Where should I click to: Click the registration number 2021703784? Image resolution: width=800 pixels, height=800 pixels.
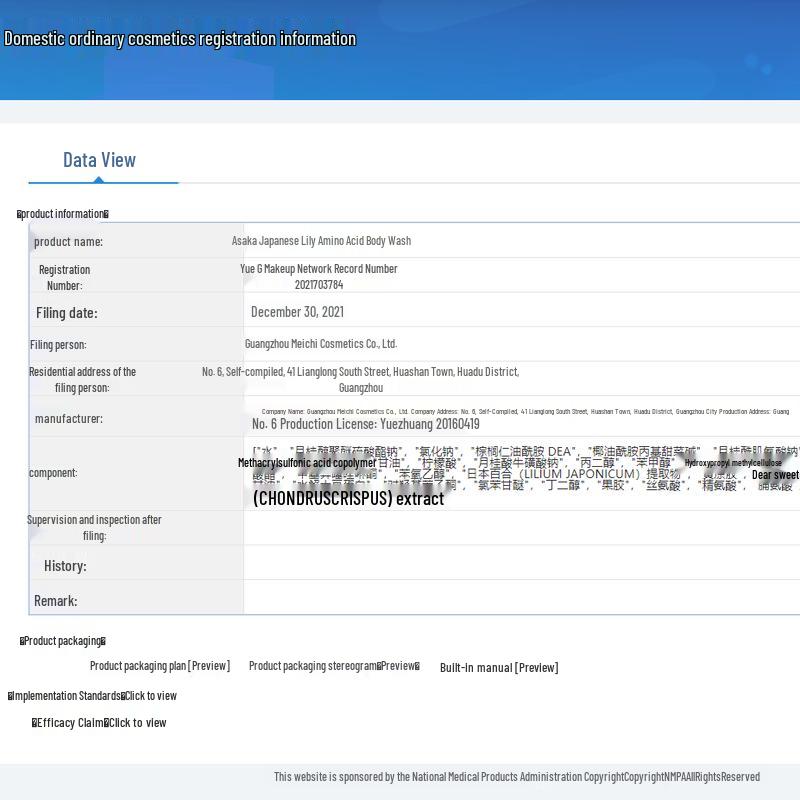319,285
